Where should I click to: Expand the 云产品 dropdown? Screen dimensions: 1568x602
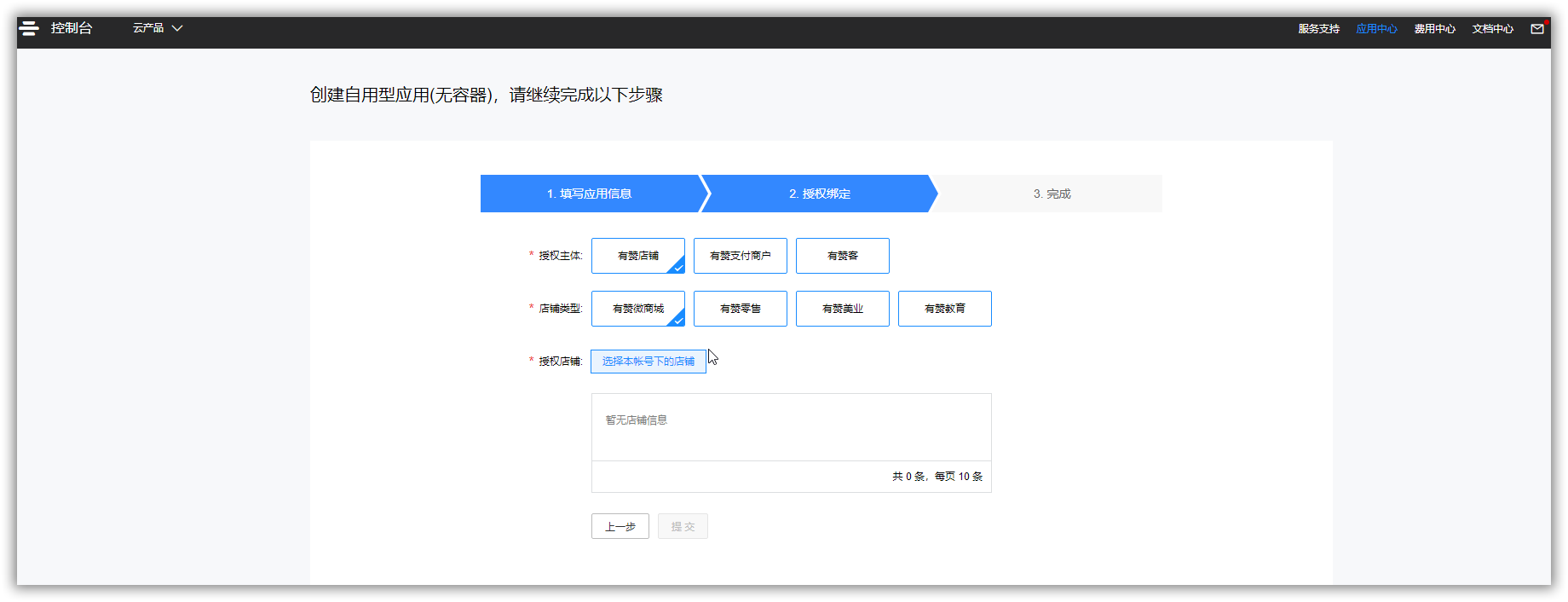(158, 28)
